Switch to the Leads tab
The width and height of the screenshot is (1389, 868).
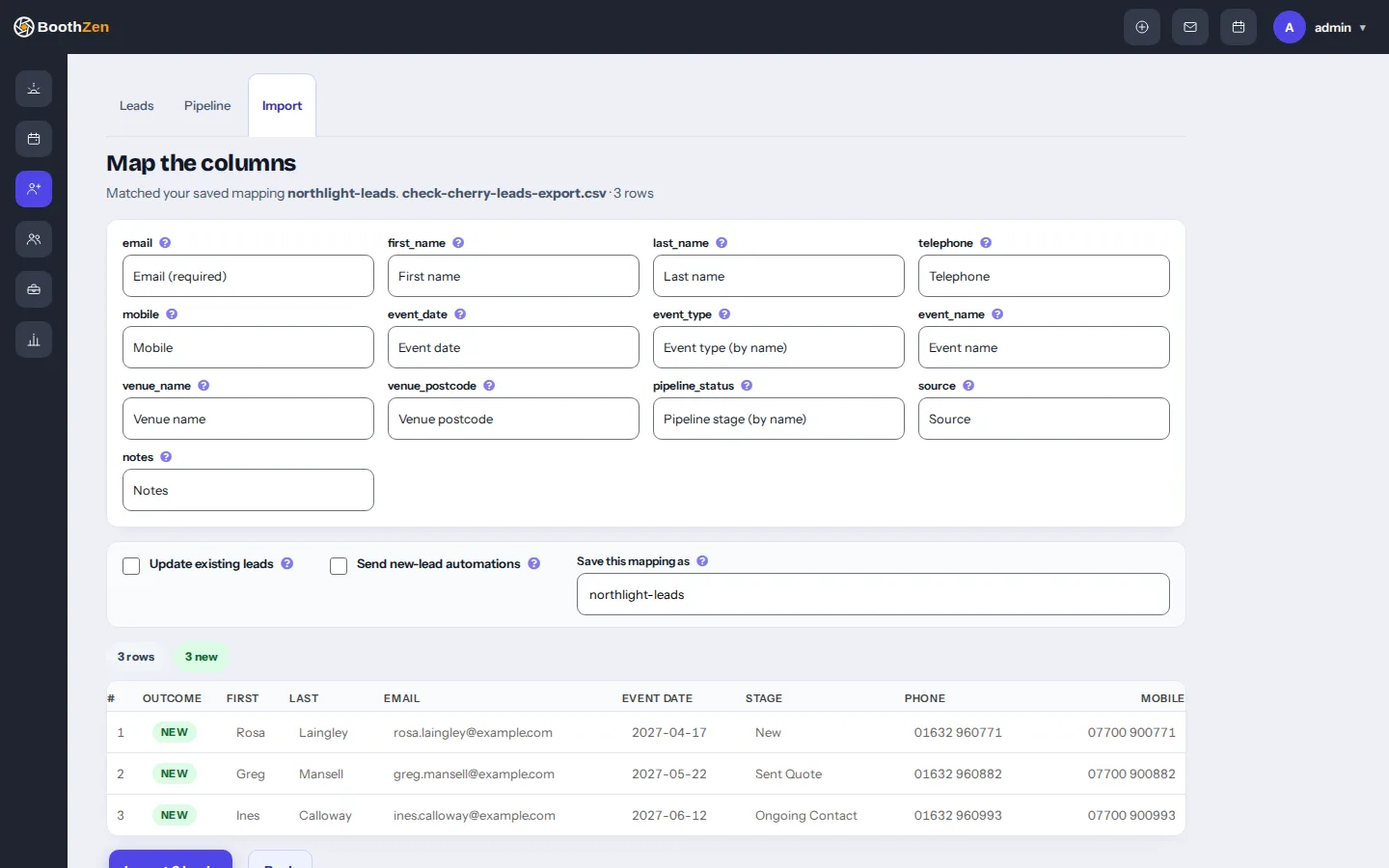(x=136, y=106)
